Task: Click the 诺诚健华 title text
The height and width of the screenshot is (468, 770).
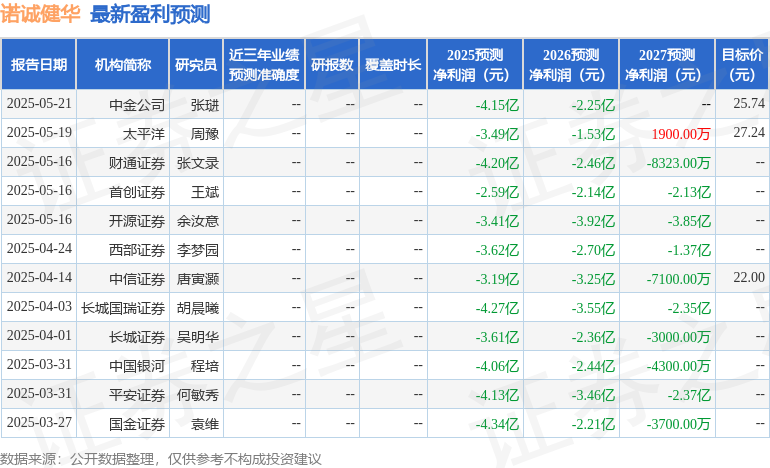Action: [x=40, y=13]
